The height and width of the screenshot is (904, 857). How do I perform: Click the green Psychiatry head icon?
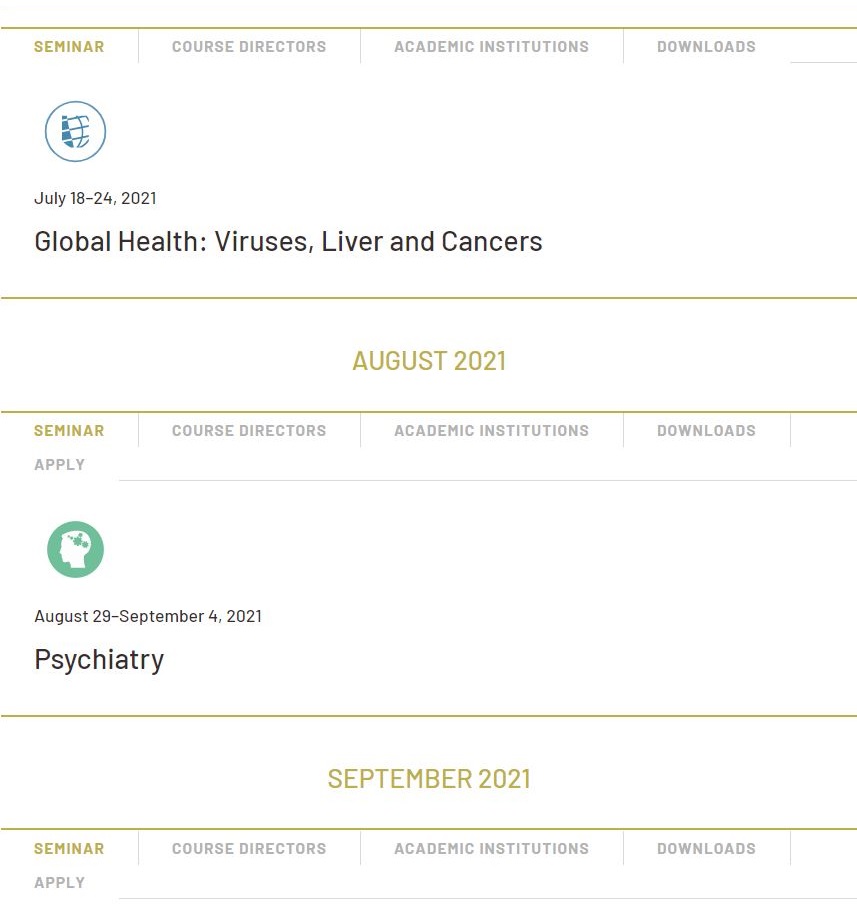point(76,549)
